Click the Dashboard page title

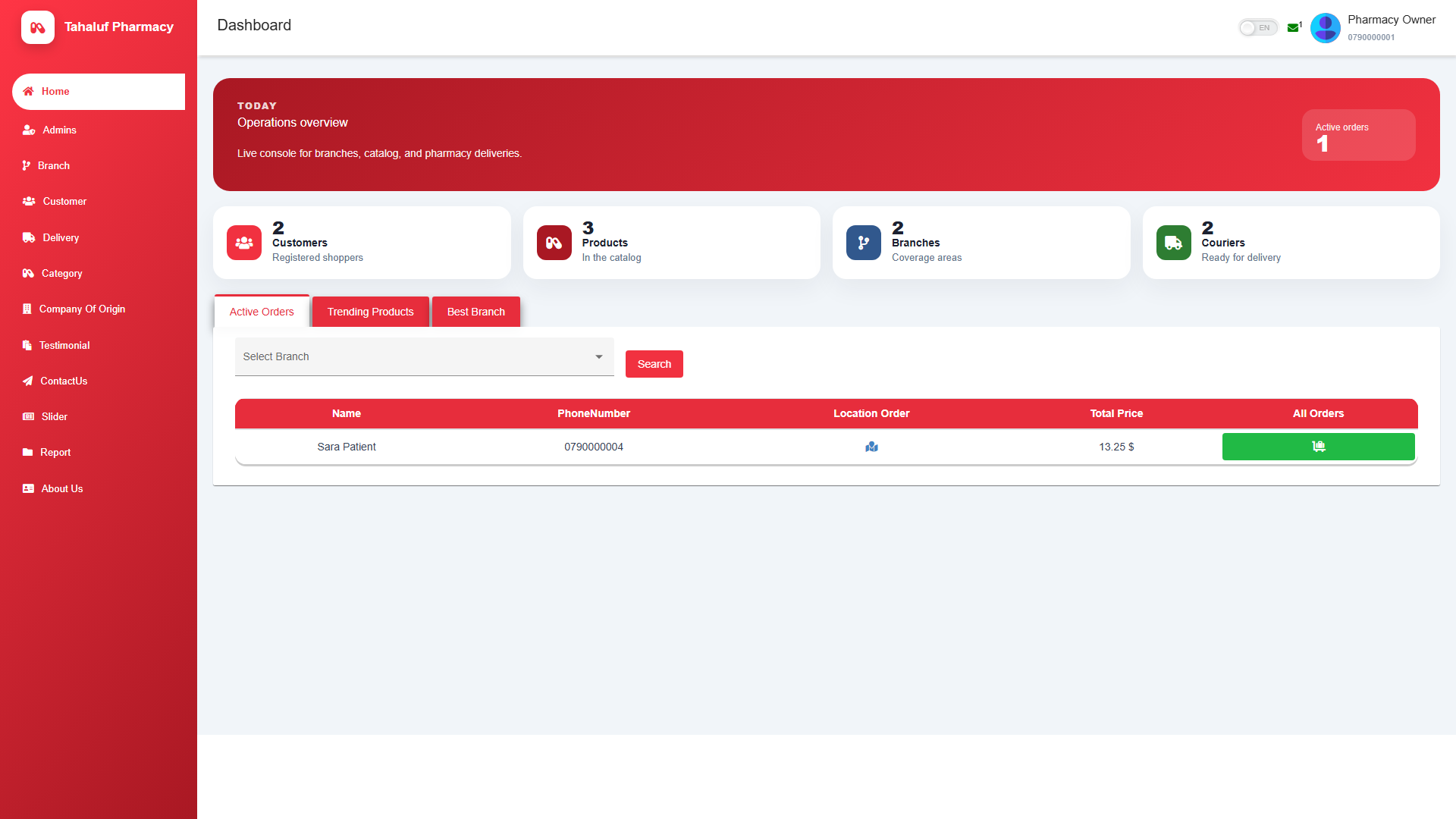pyautogui.click(x=254, y=25)
